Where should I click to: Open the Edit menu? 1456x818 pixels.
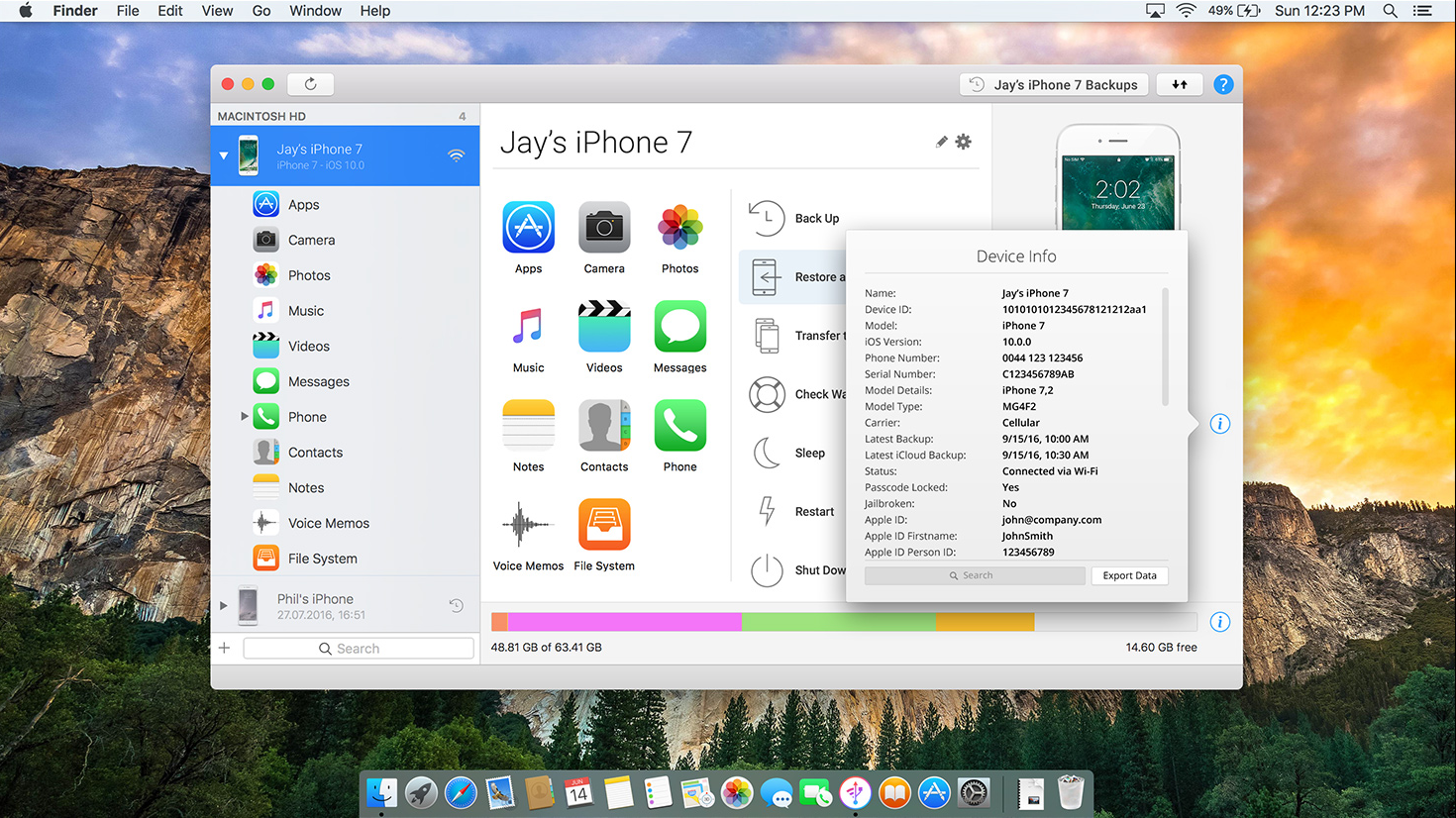(x=170, y=11)
